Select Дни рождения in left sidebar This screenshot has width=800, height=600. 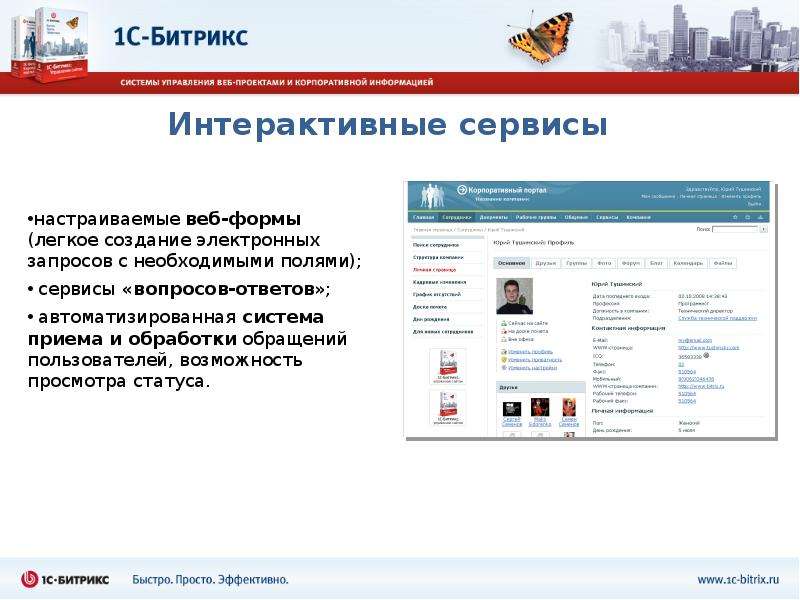pos(431,319)
